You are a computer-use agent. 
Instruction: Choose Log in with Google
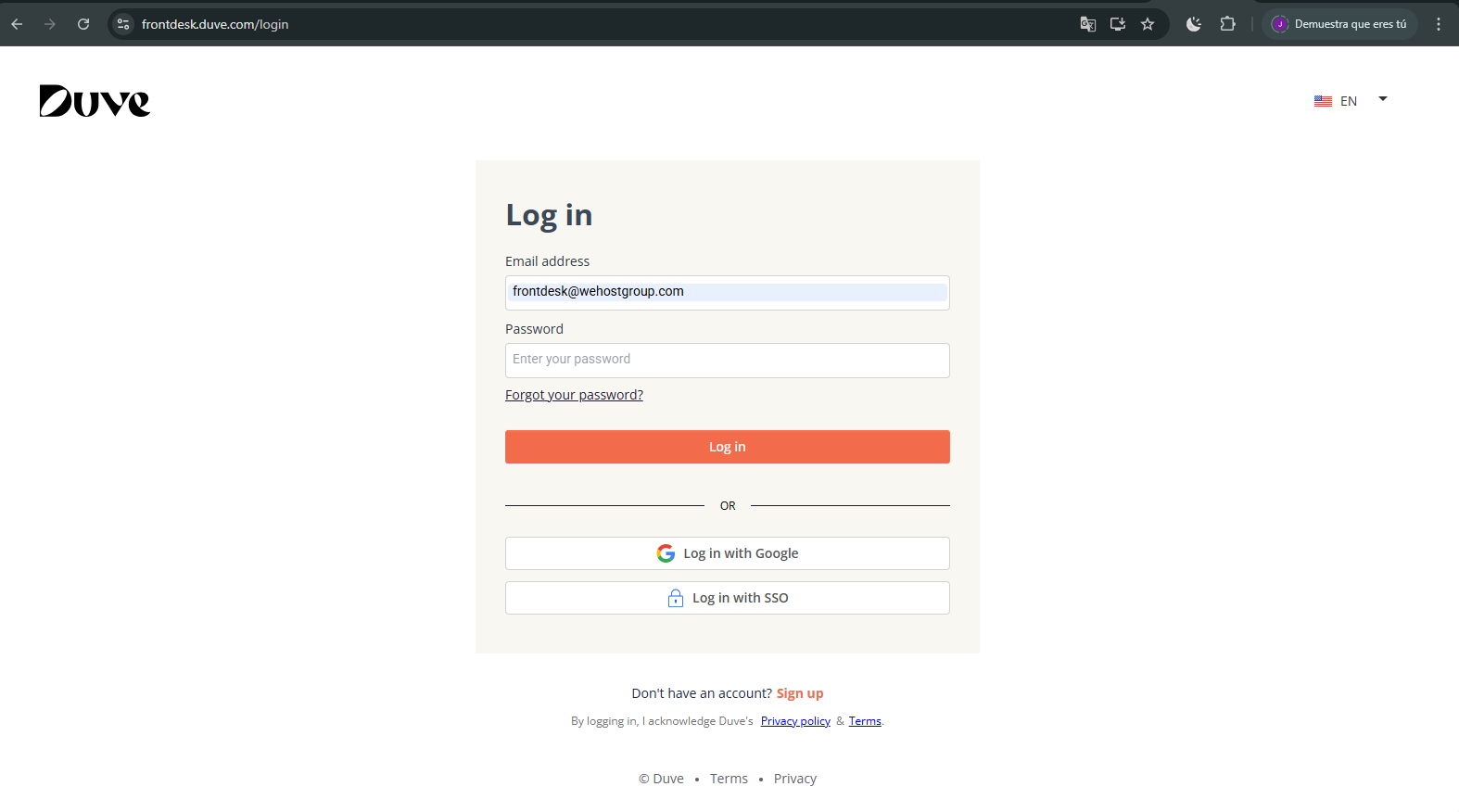(728, 553)
